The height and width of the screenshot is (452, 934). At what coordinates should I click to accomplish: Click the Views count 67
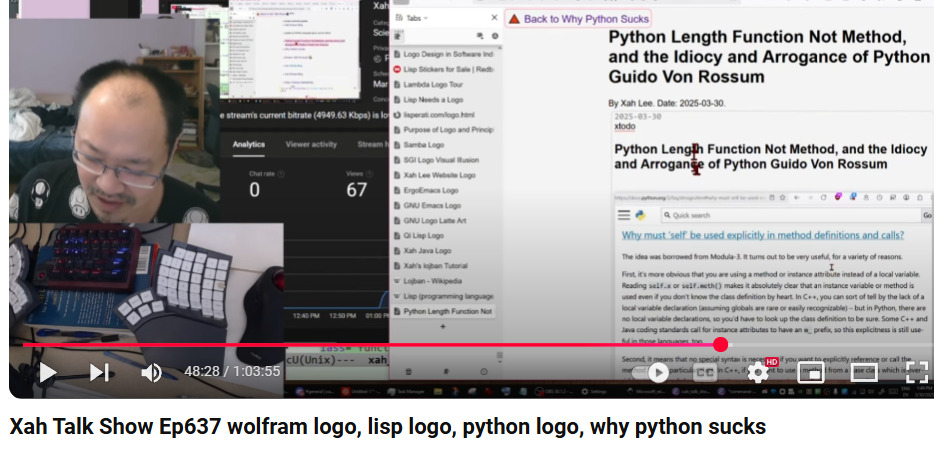tap(356, 190)
